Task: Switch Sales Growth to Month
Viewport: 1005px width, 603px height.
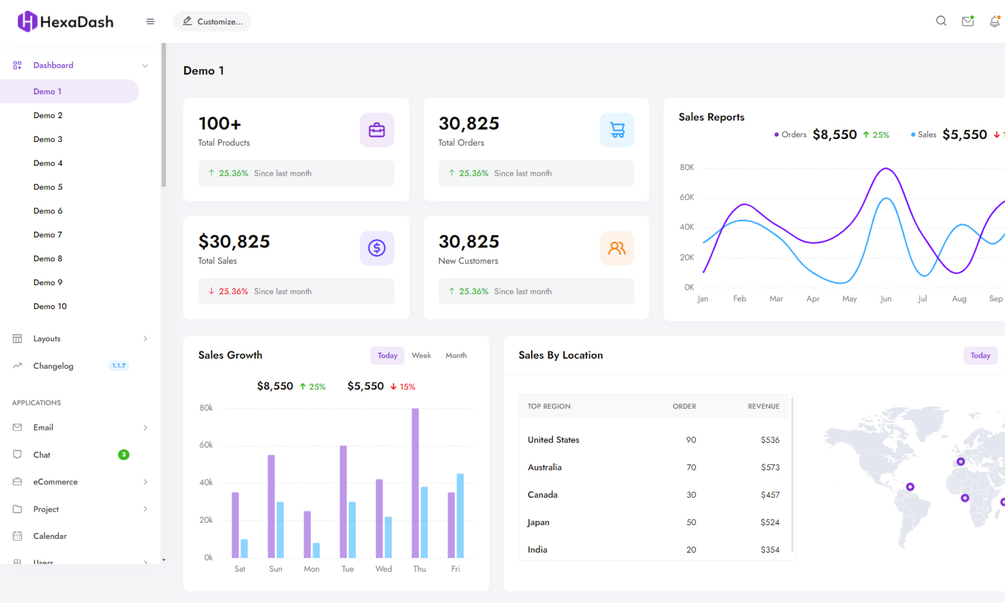Action: pos(456,356)
